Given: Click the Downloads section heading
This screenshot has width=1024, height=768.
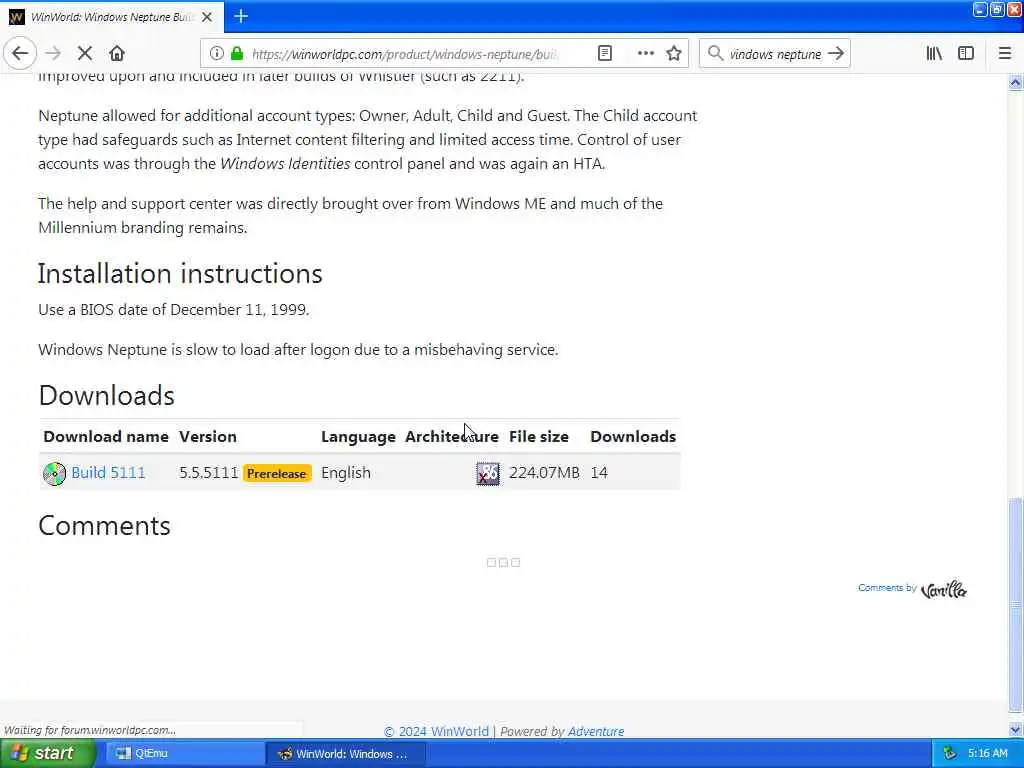Looking at the screenshot, I should (106, 396).
